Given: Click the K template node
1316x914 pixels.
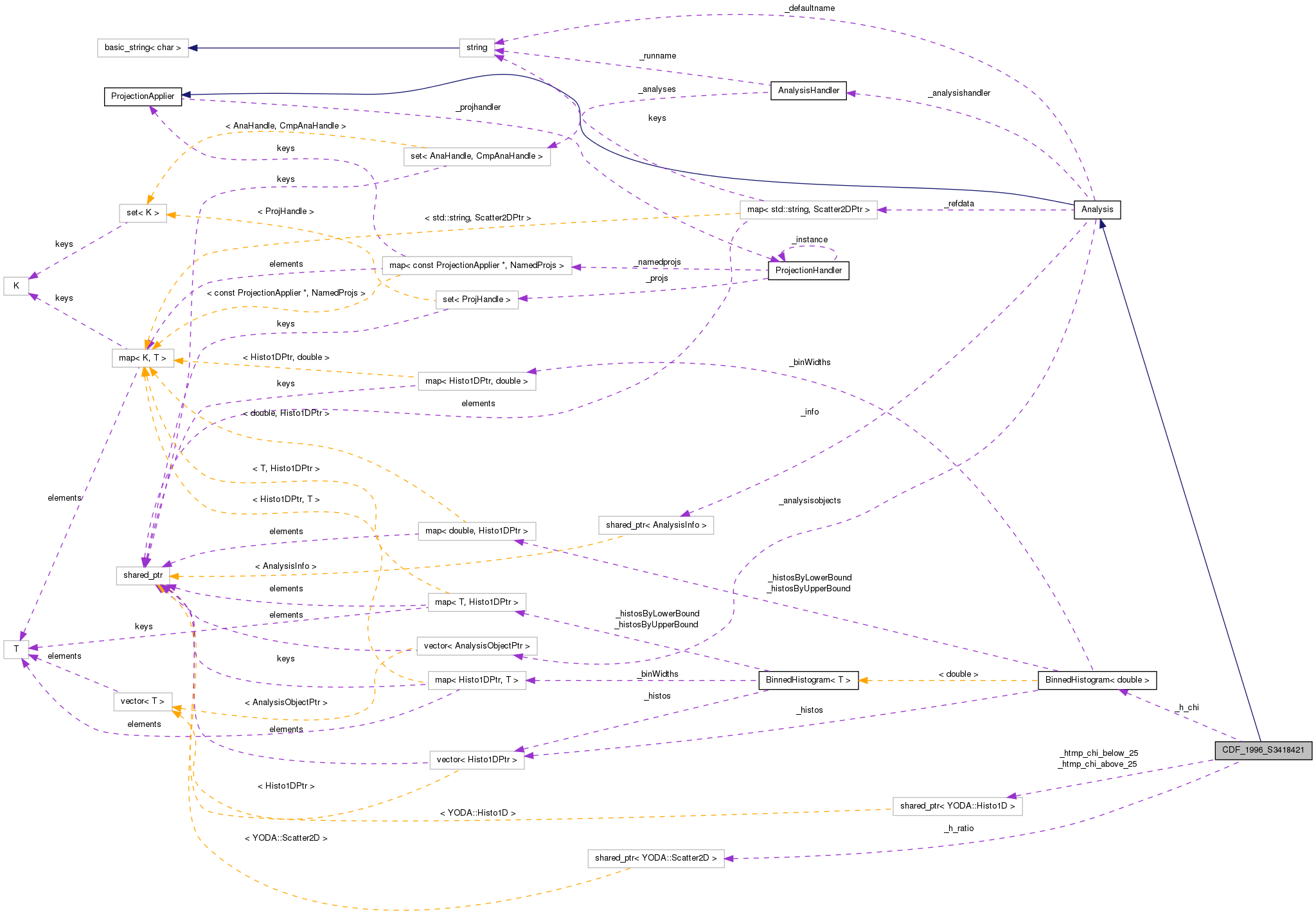Looking at the screenshot, I should pos(16,286).
